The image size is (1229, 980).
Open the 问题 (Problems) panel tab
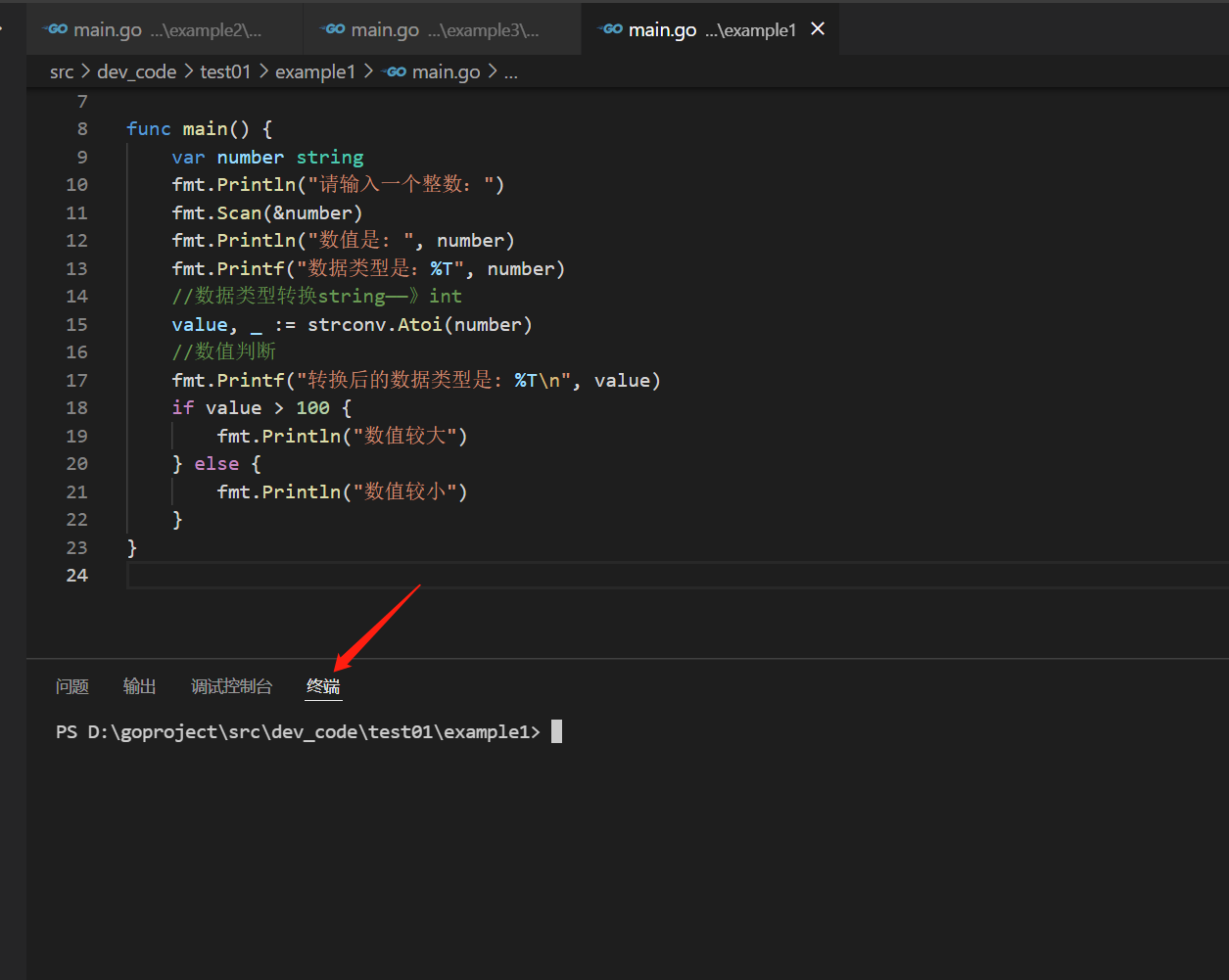72,686
